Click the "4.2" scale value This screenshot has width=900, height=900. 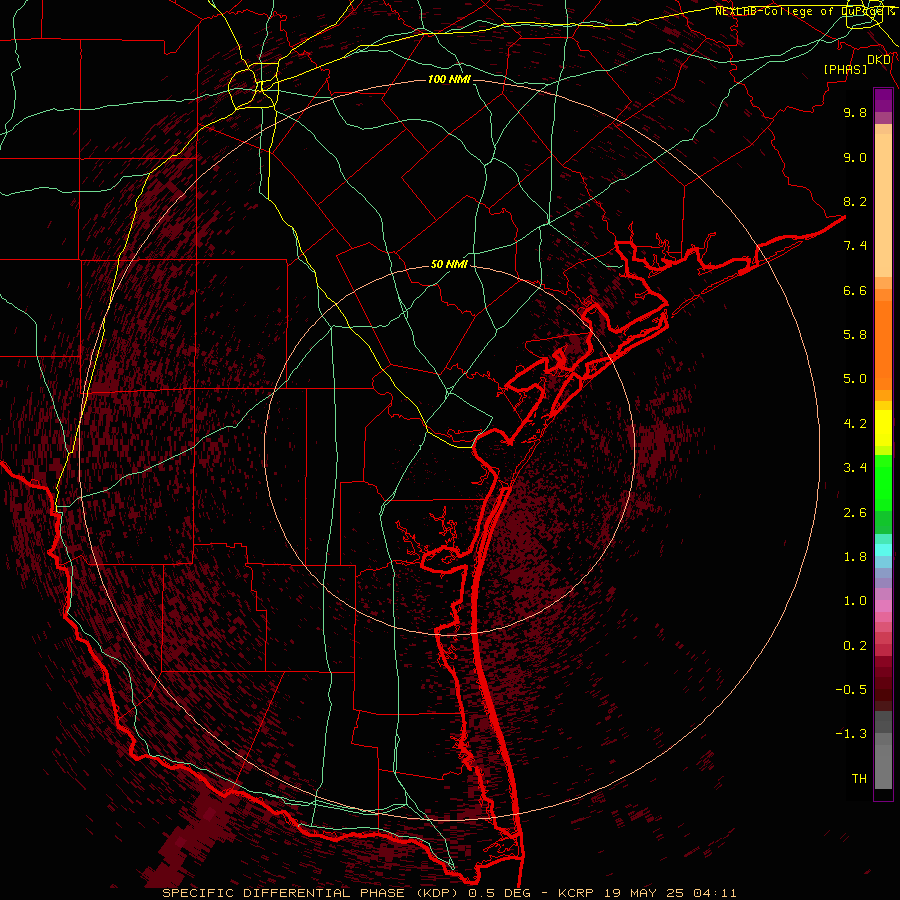(855, 424)
